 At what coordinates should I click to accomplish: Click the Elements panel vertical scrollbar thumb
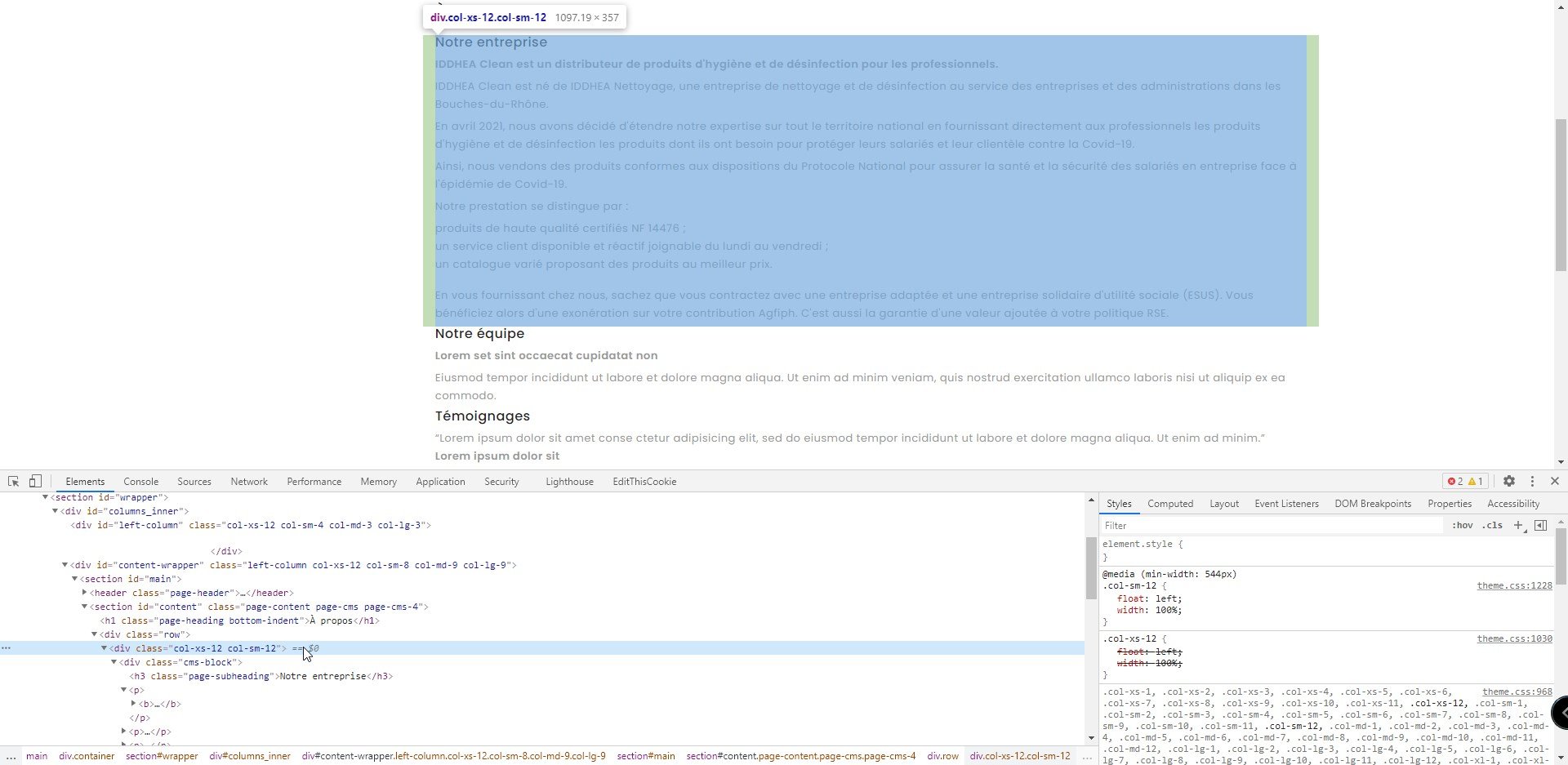pos(1091,569)
